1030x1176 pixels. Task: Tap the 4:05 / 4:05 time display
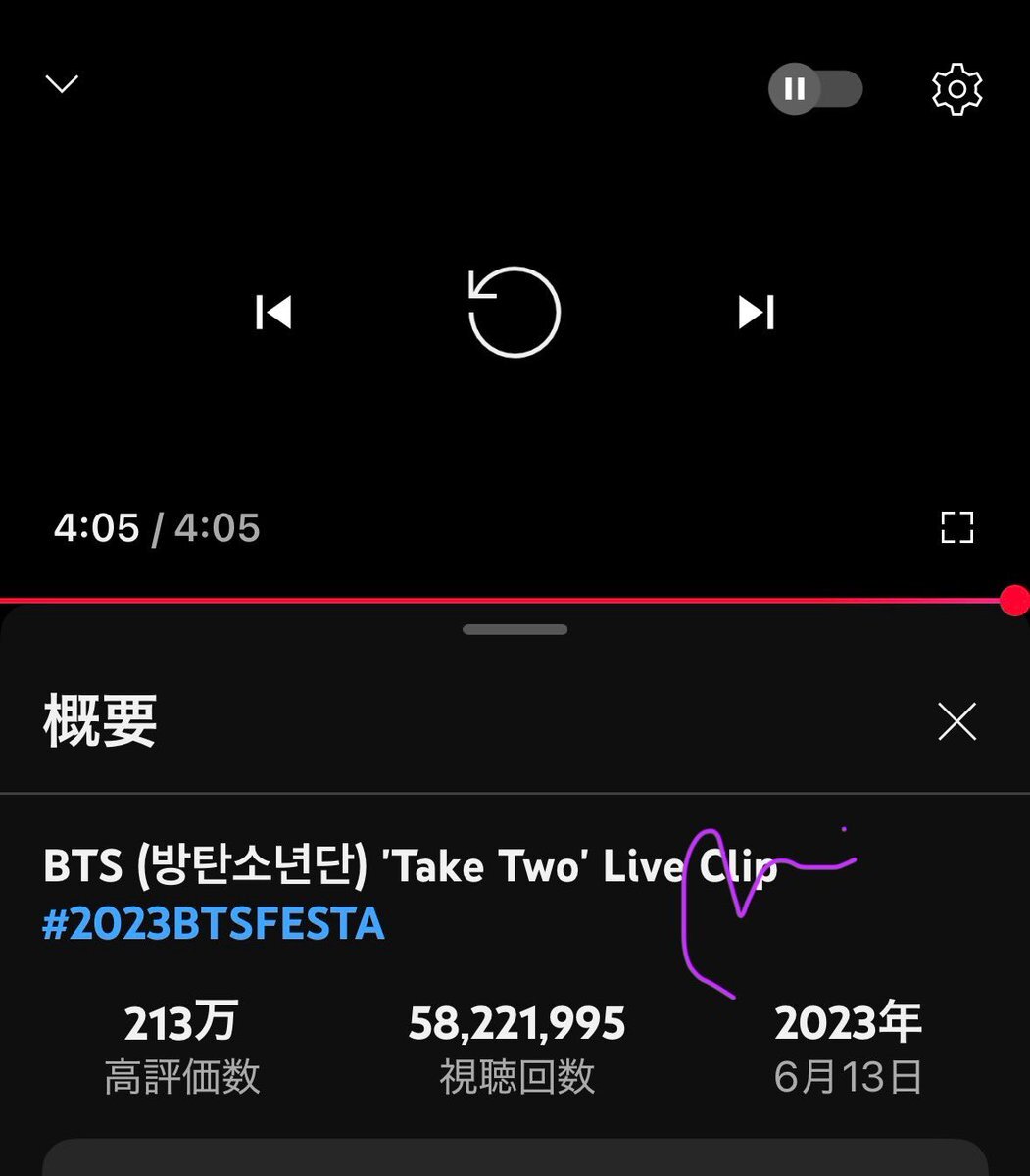[x=157, y=528]
